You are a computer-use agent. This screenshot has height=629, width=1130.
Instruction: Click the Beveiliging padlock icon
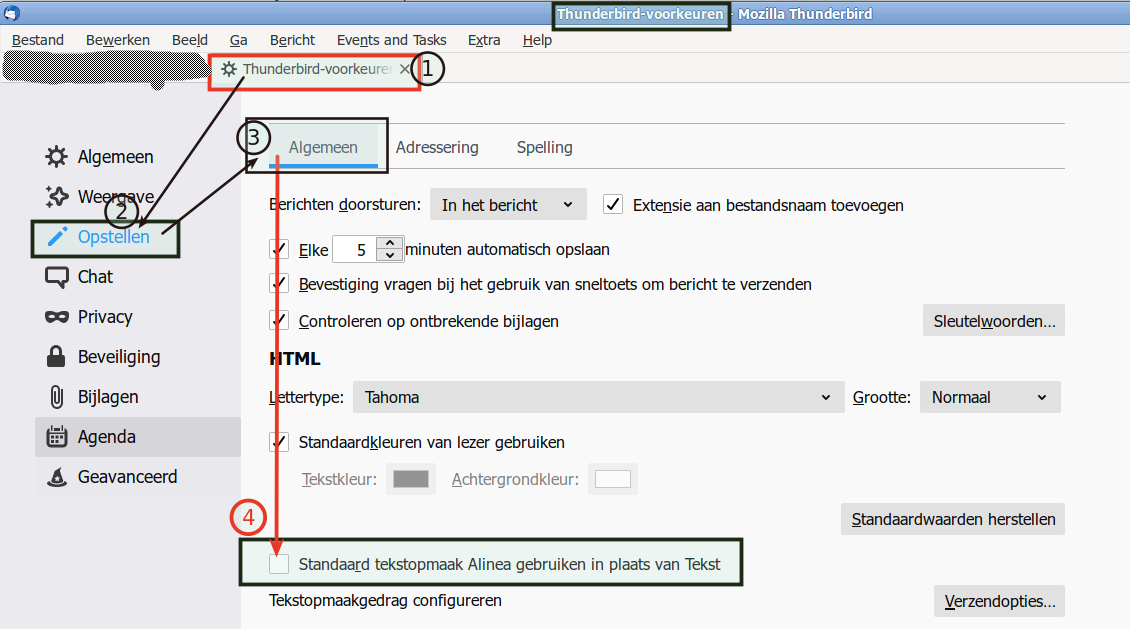[x=55, y=357]
